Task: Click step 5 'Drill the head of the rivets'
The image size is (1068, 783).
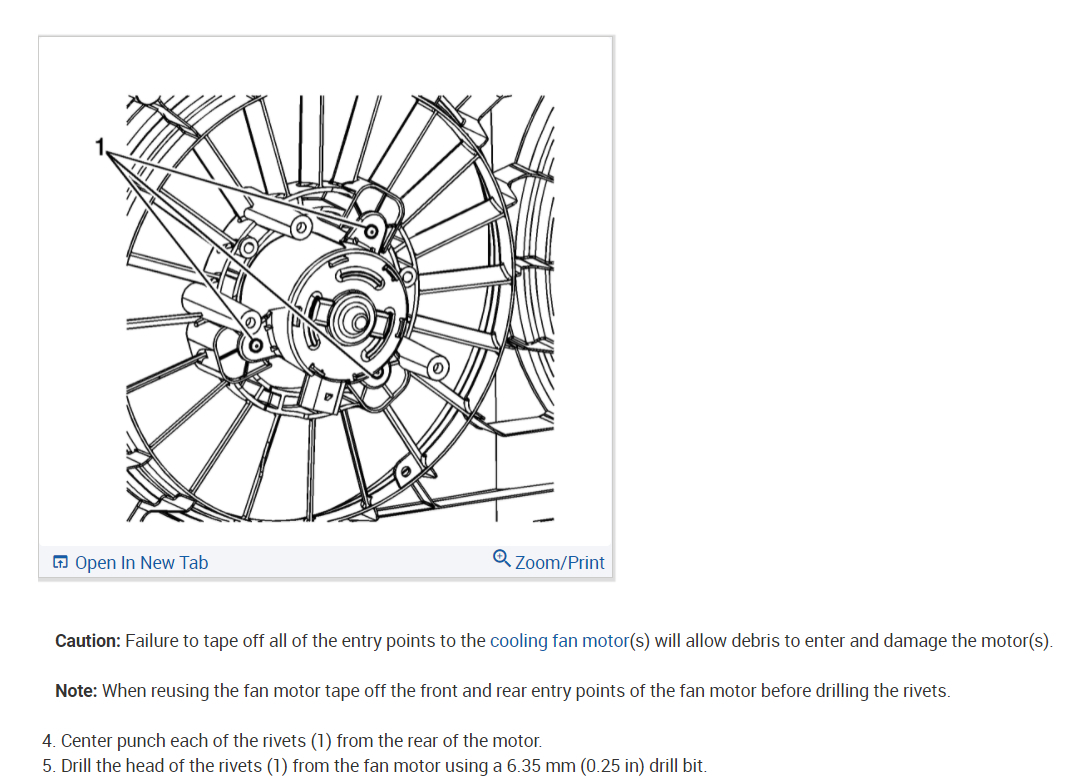Action: tap(375, 765)
